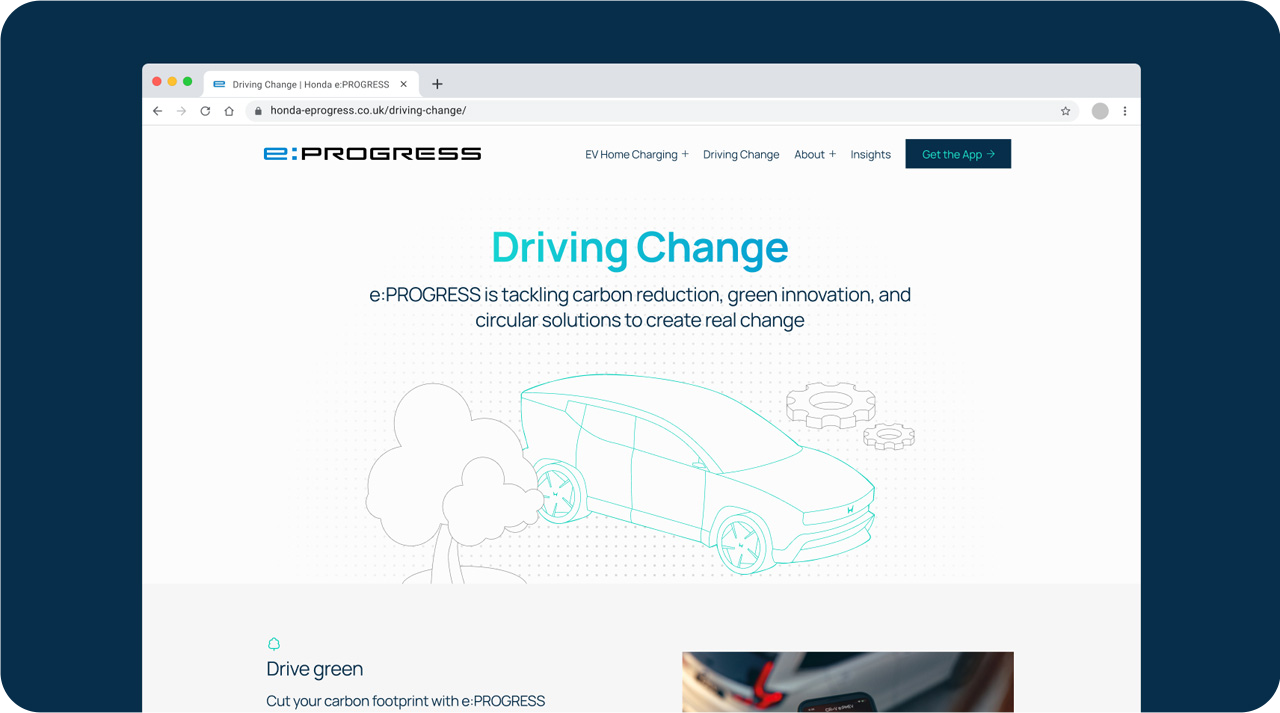
Task: Close the Driving Change tab
Action: [403, 84]
